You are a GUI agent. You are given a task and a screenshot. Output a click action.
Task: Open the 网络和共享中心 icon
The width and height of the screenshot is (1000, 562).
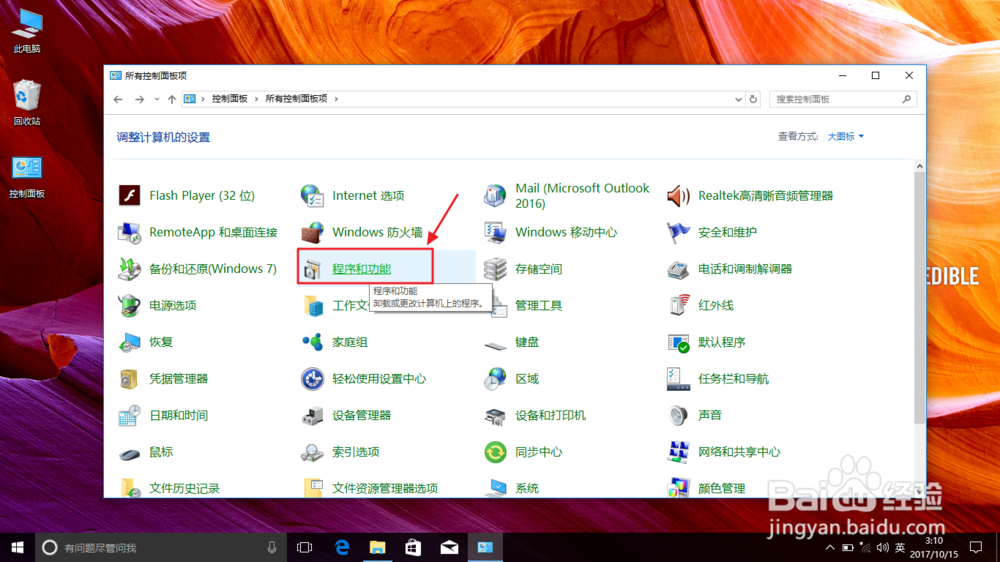pos(678,452)
